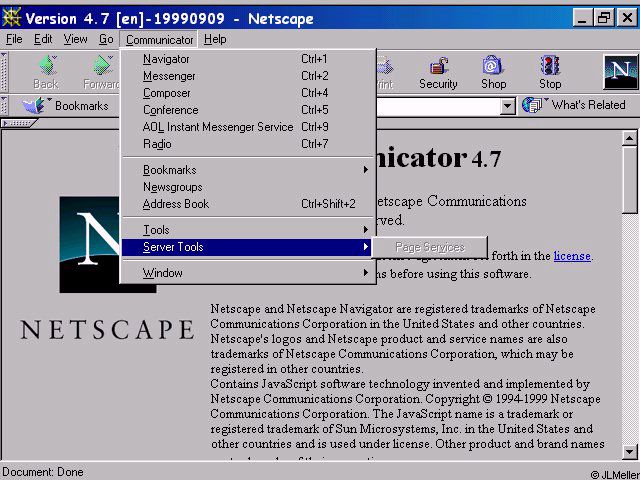Click the What's Related icon

pyautogui.click(x=532, y=105)
